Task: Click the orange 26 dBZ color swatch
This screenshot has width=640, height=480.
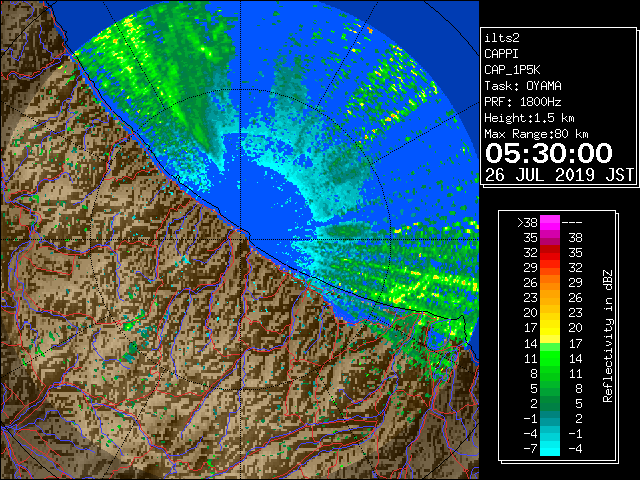Action: click(x=550, y=282)
